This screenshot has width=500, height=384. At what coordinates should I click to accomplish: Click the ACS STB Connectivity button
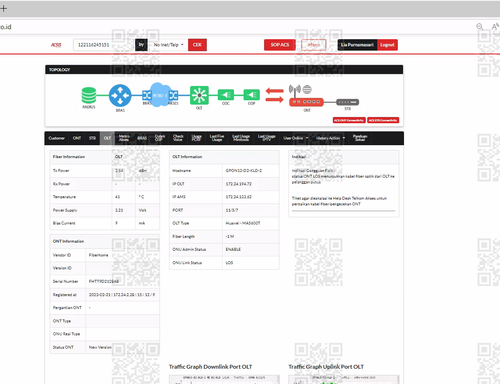[383, 120]
